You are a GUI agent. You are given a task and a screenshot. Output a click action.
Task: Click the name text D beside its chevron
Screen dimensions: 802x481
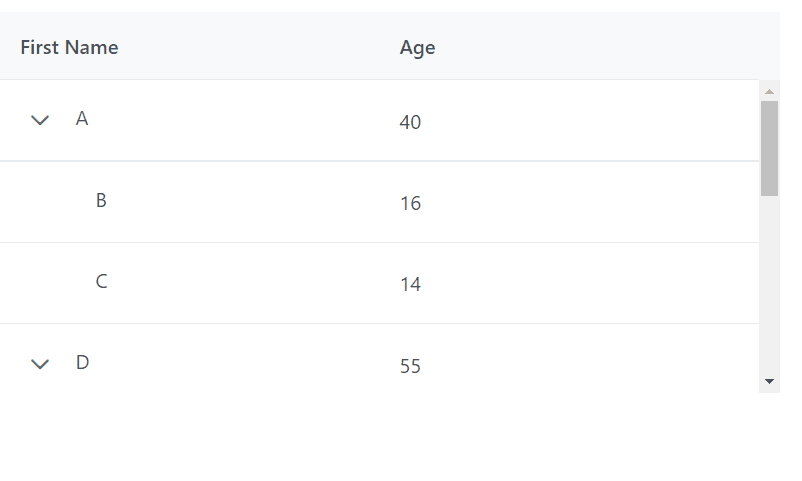coord(82,362)
